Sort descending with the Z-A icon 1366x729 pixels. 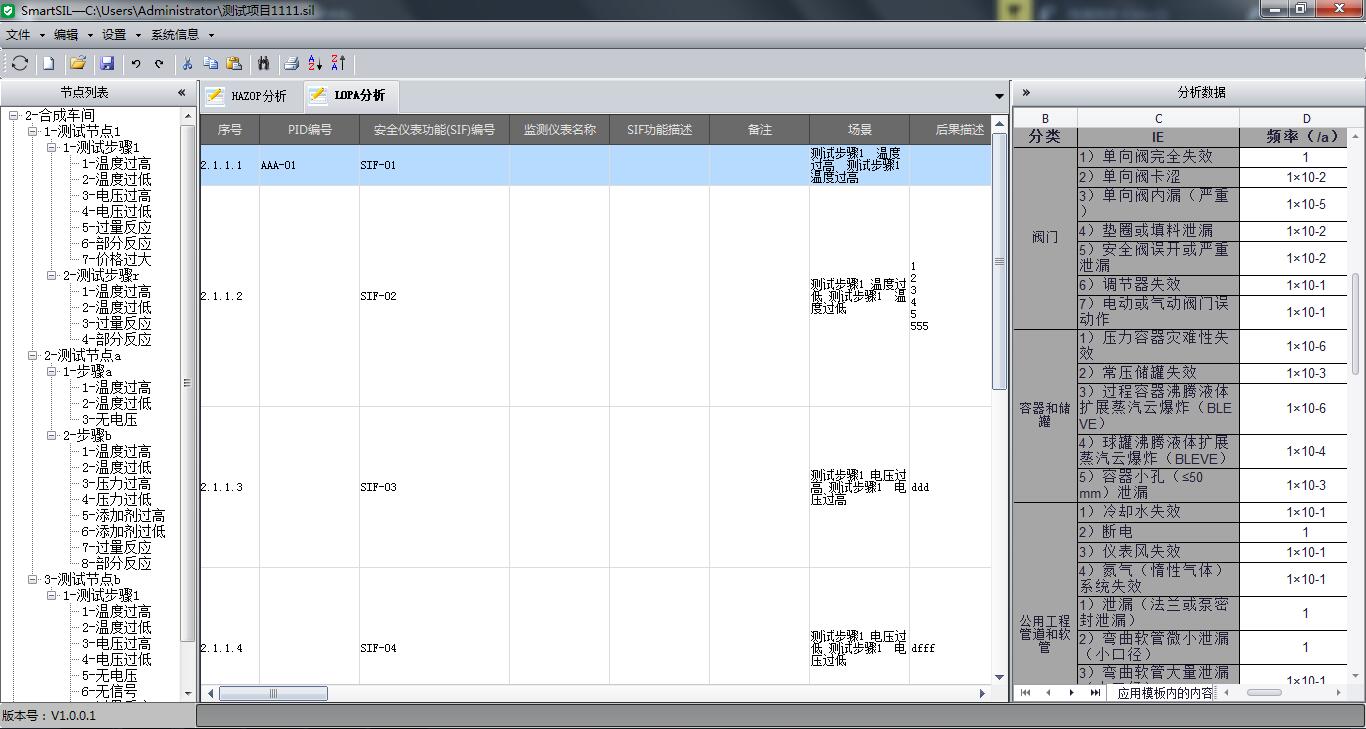tap(338, 63)
